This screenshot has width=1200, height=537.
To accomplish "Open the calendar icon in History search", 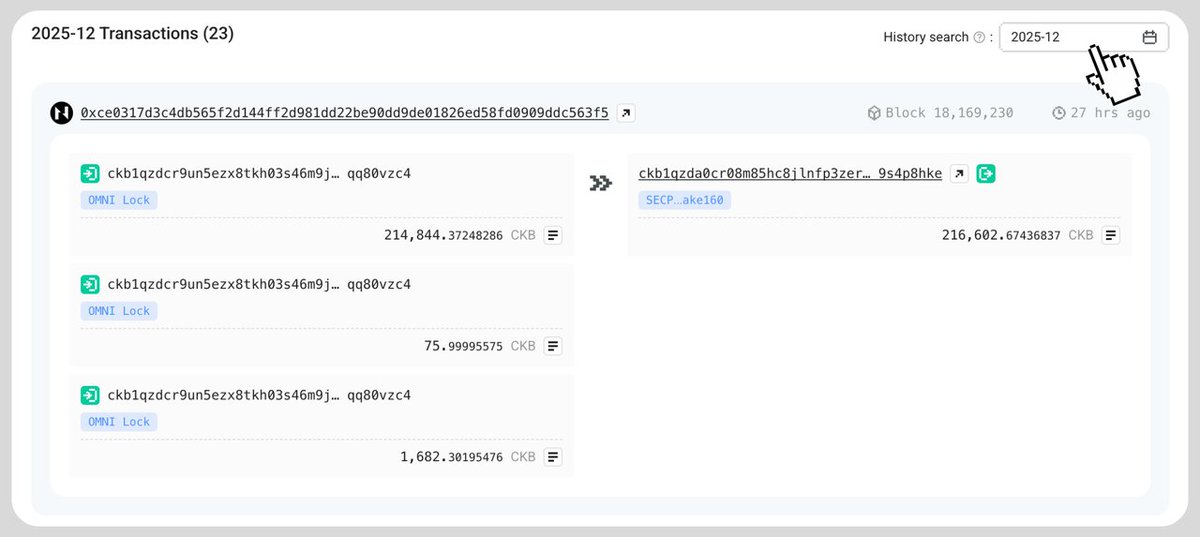I will pos(1150,37).
